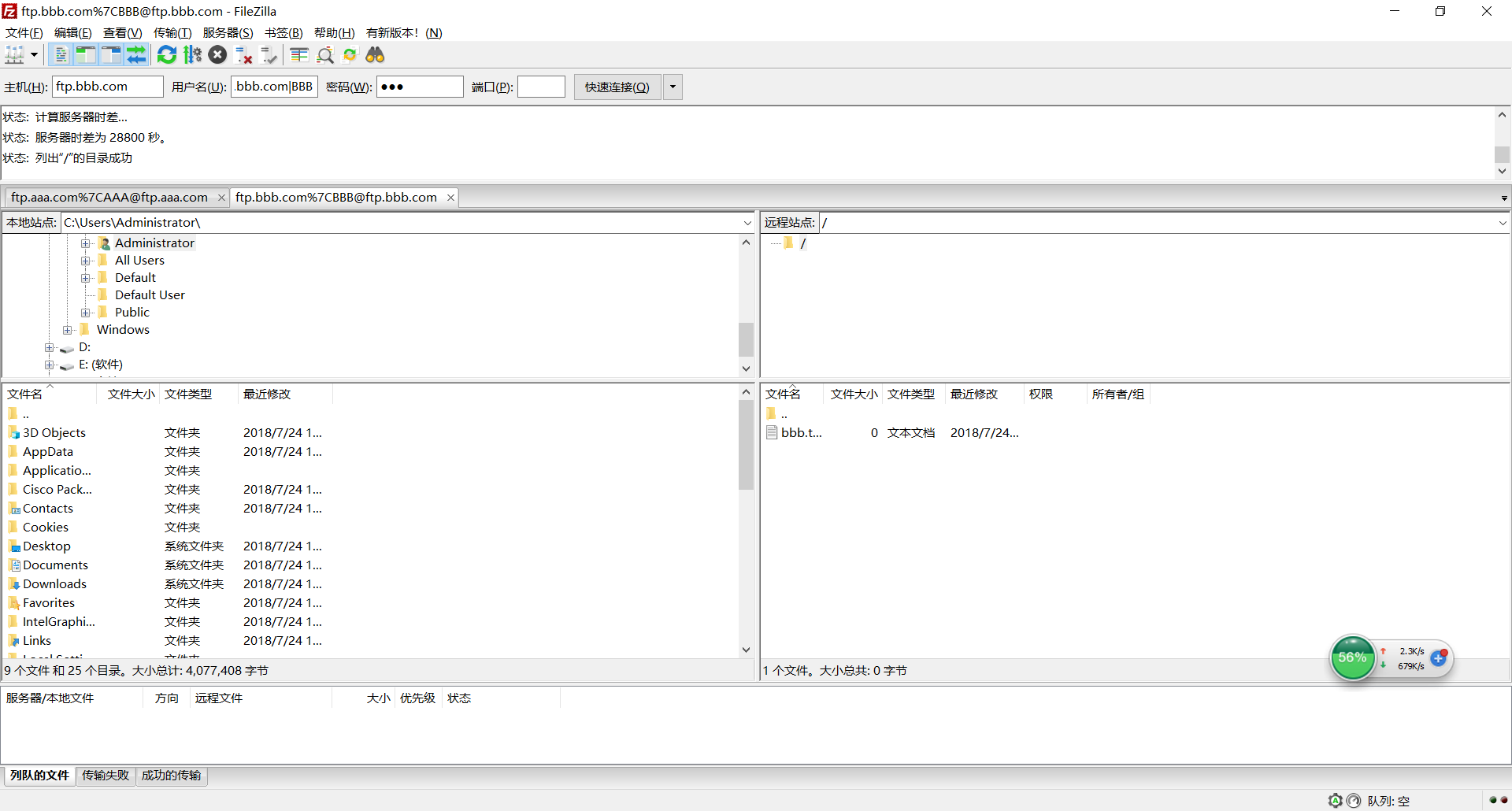The height and width of the screenshot is (811, 1512).
Task: Search for files with the binoculars icon
Action: [x=376, y=55]
